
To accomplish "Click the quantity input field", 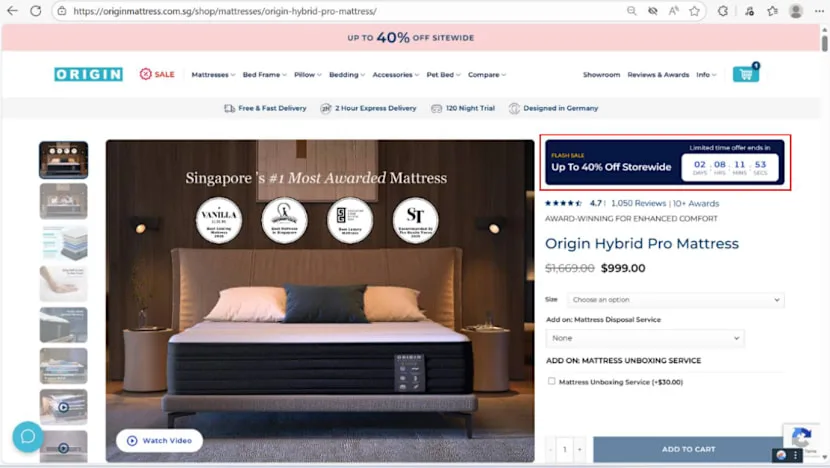I will 565,449.
